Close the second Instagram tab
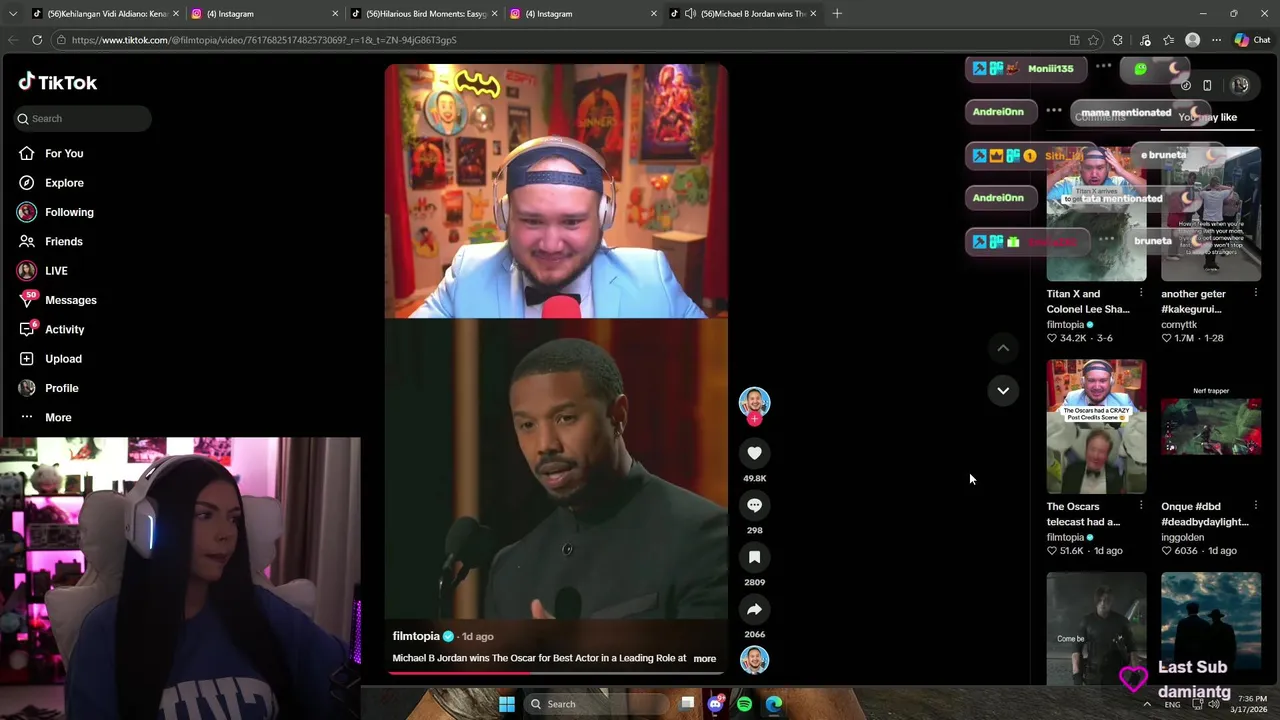The image size is (1280, 720). click(654, 14)
